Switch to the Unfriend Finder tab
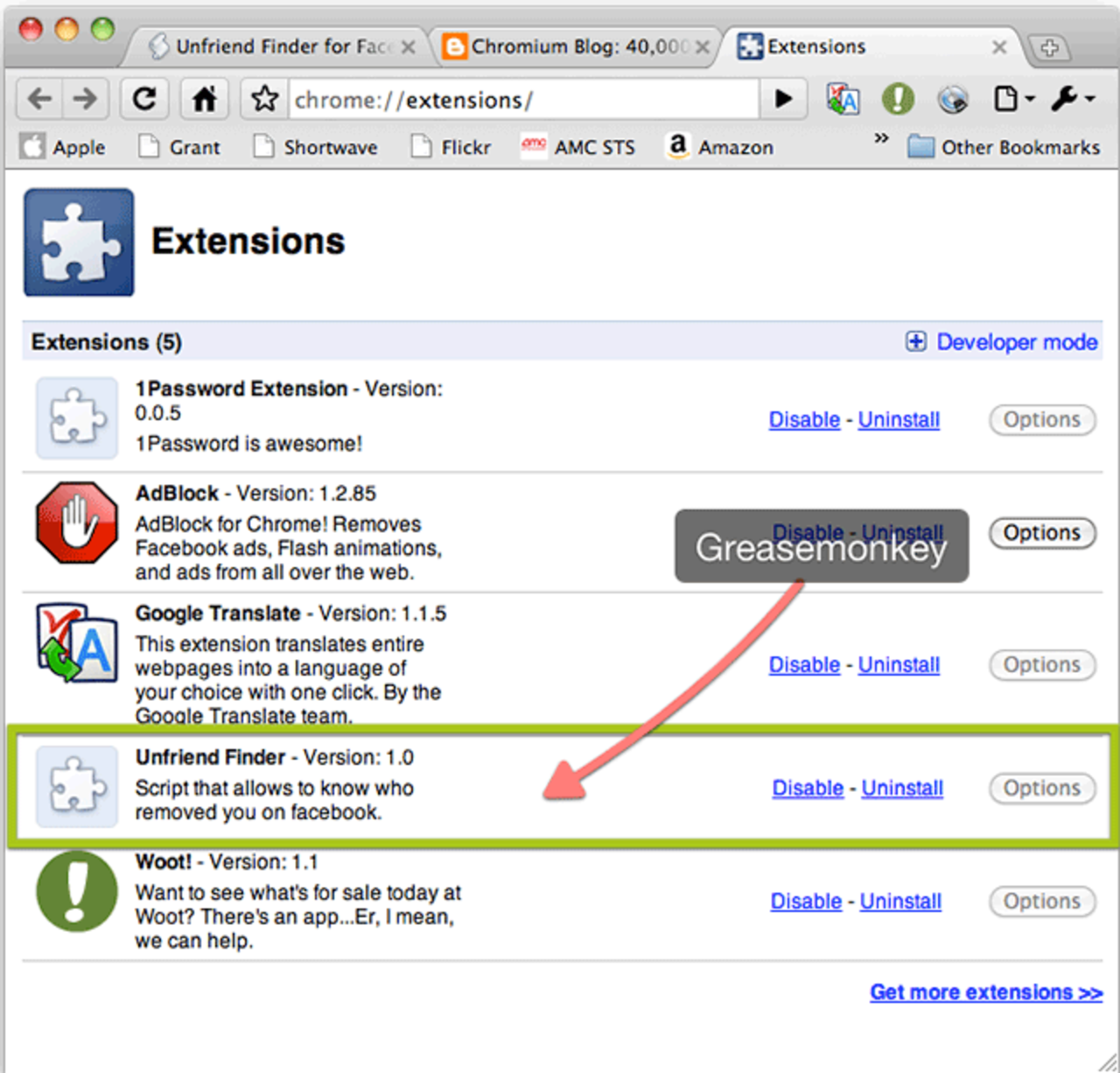1120x1073 pixels. coord(271,46)
